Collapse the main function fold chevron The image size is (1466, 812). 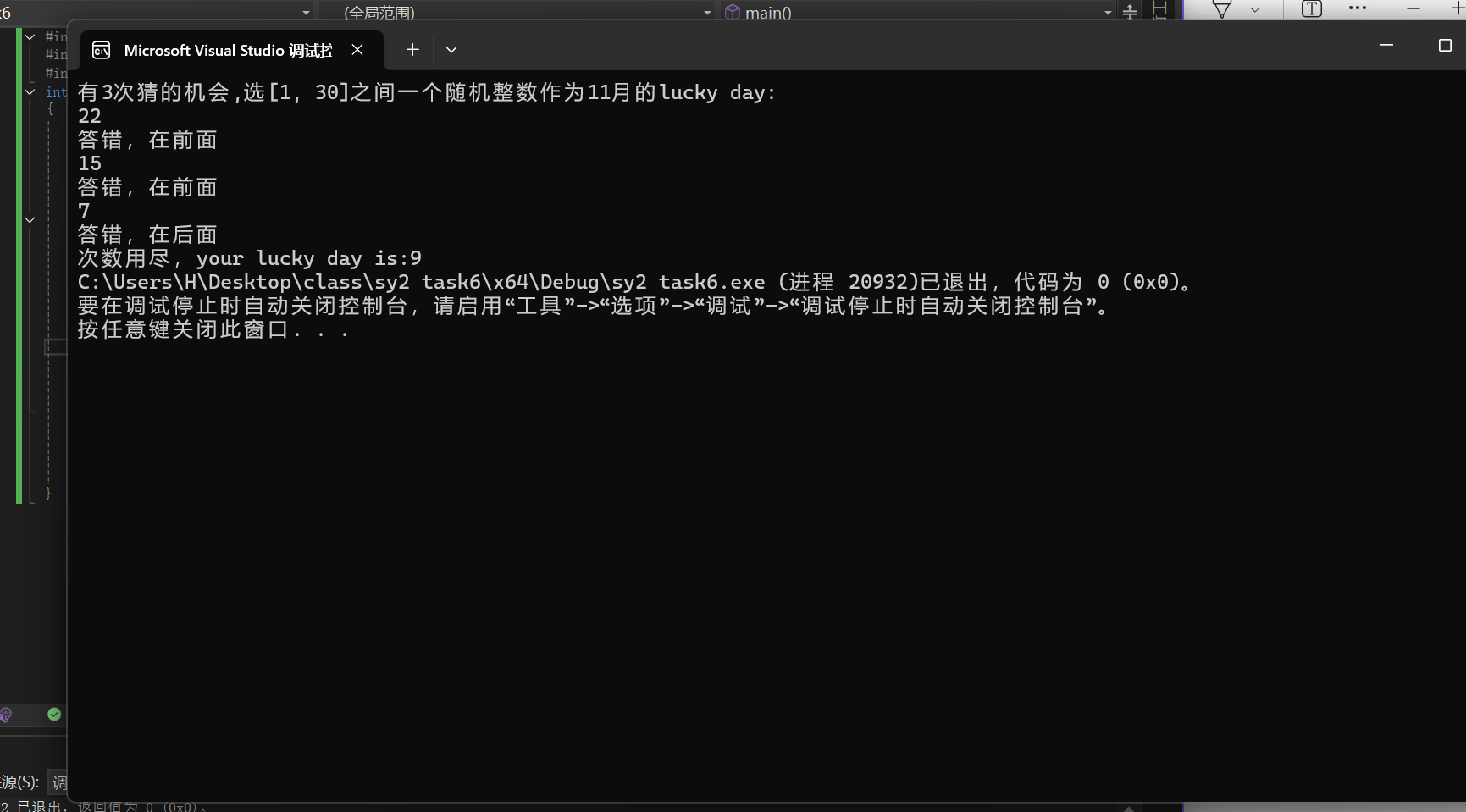tap(30, 91)
